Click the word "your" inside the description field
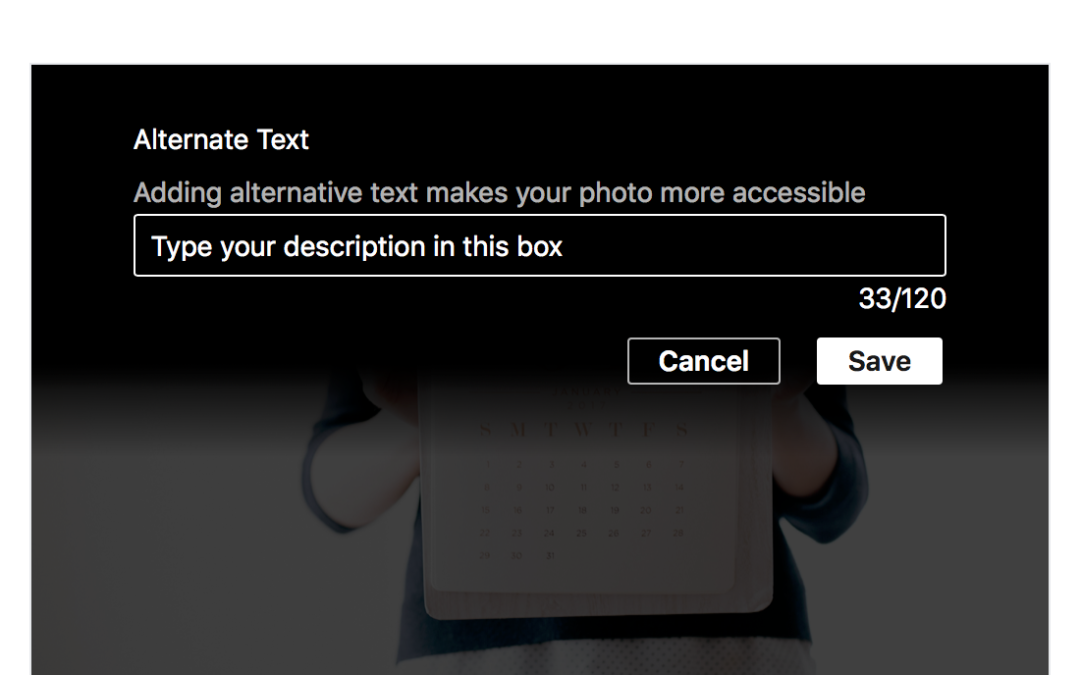1080x675 pixels. 247,246
